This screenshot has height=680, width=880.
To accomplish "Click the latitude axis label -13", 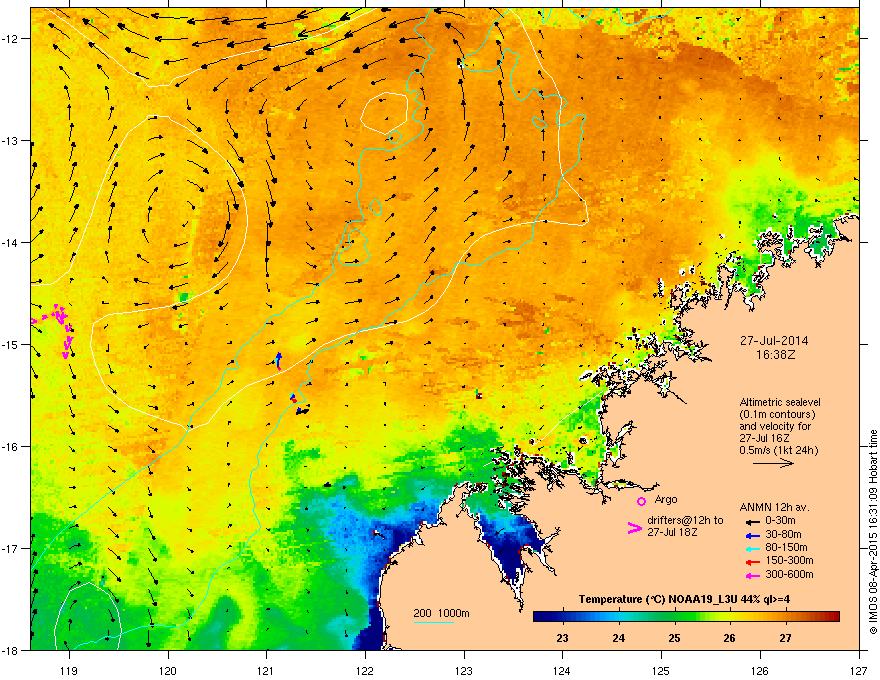I will pos(11,140).
